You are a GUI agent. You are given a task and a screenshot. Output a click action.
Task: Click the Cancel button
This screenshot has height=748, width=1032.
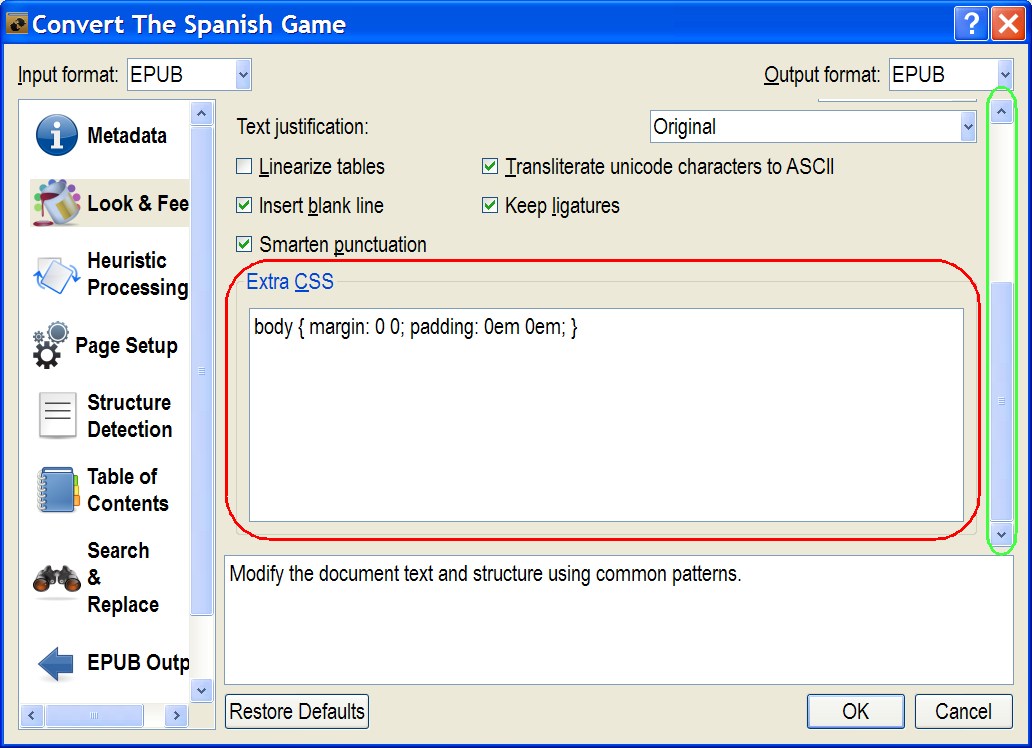pyautogui.click(x=963, y=712)
